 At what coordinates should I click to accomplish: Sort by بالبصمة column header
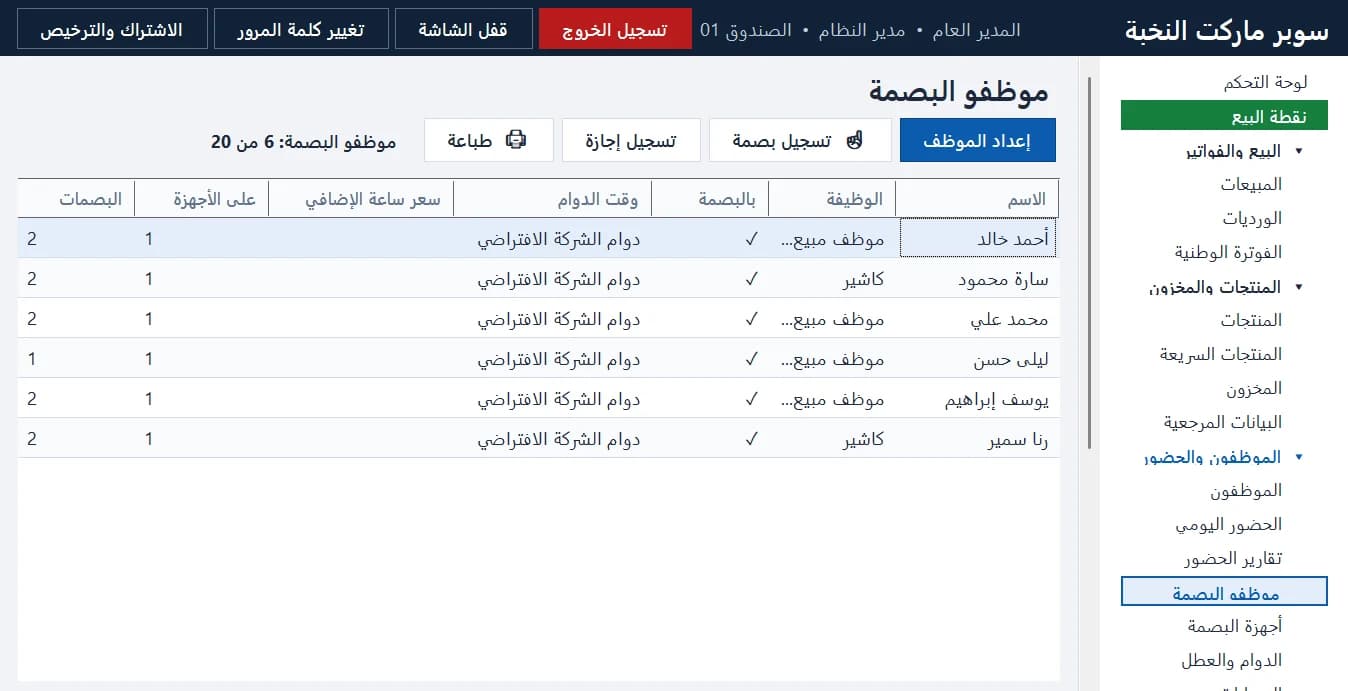click(710, 198)
